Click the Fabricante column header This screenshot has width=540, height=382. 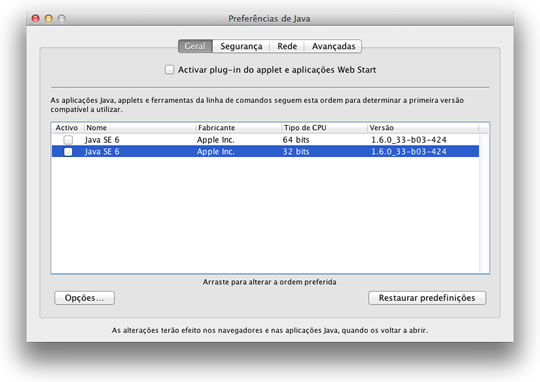239,128
